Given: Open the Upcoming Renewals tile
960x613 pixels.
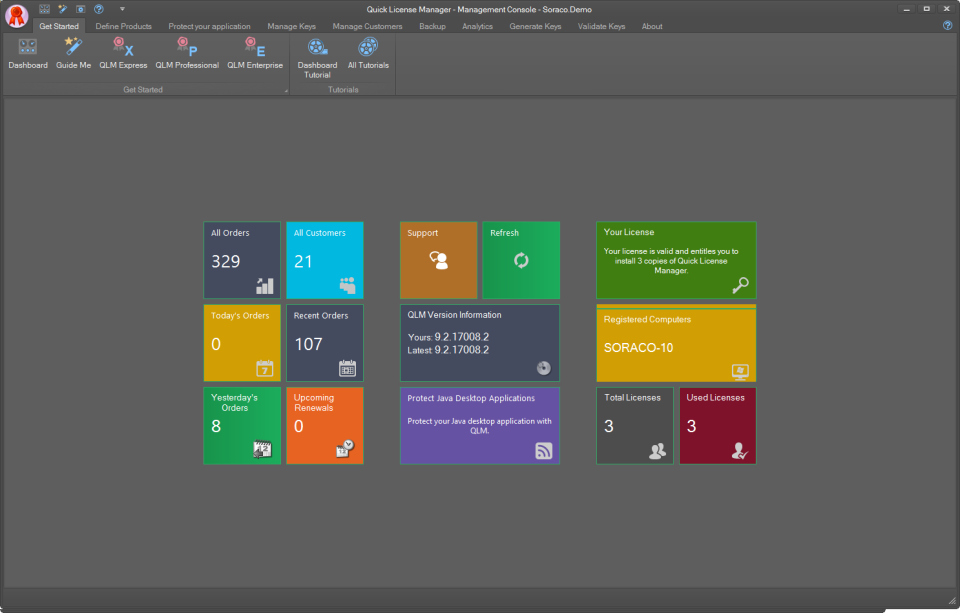Looking at the screenshot, I should click(x=324, y=426).
